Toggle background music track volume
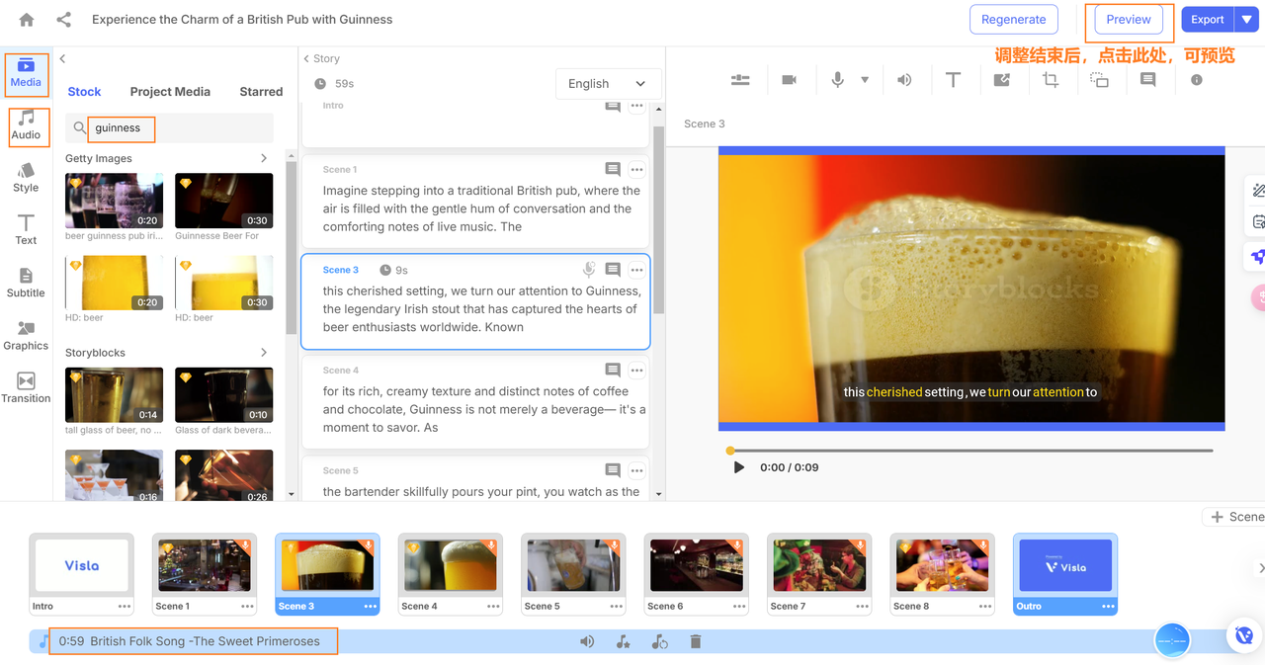The height and width of the screenshot is (665, 1265). (587, 642)
